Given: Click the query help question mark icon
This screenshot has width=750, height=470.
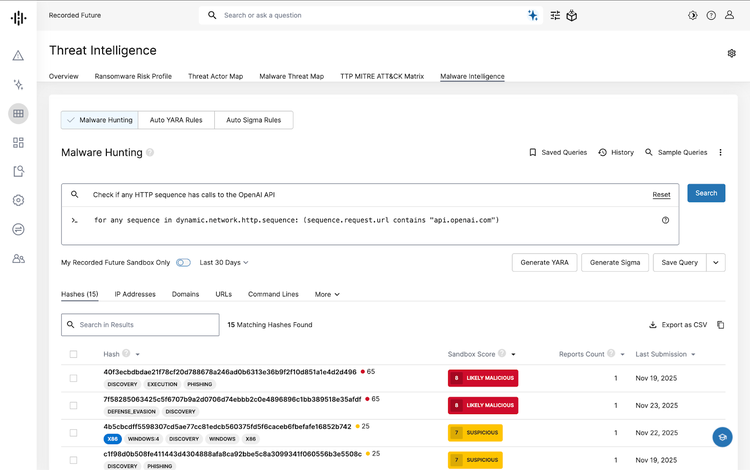Looking at the screenshot, I should click(665, 220).
